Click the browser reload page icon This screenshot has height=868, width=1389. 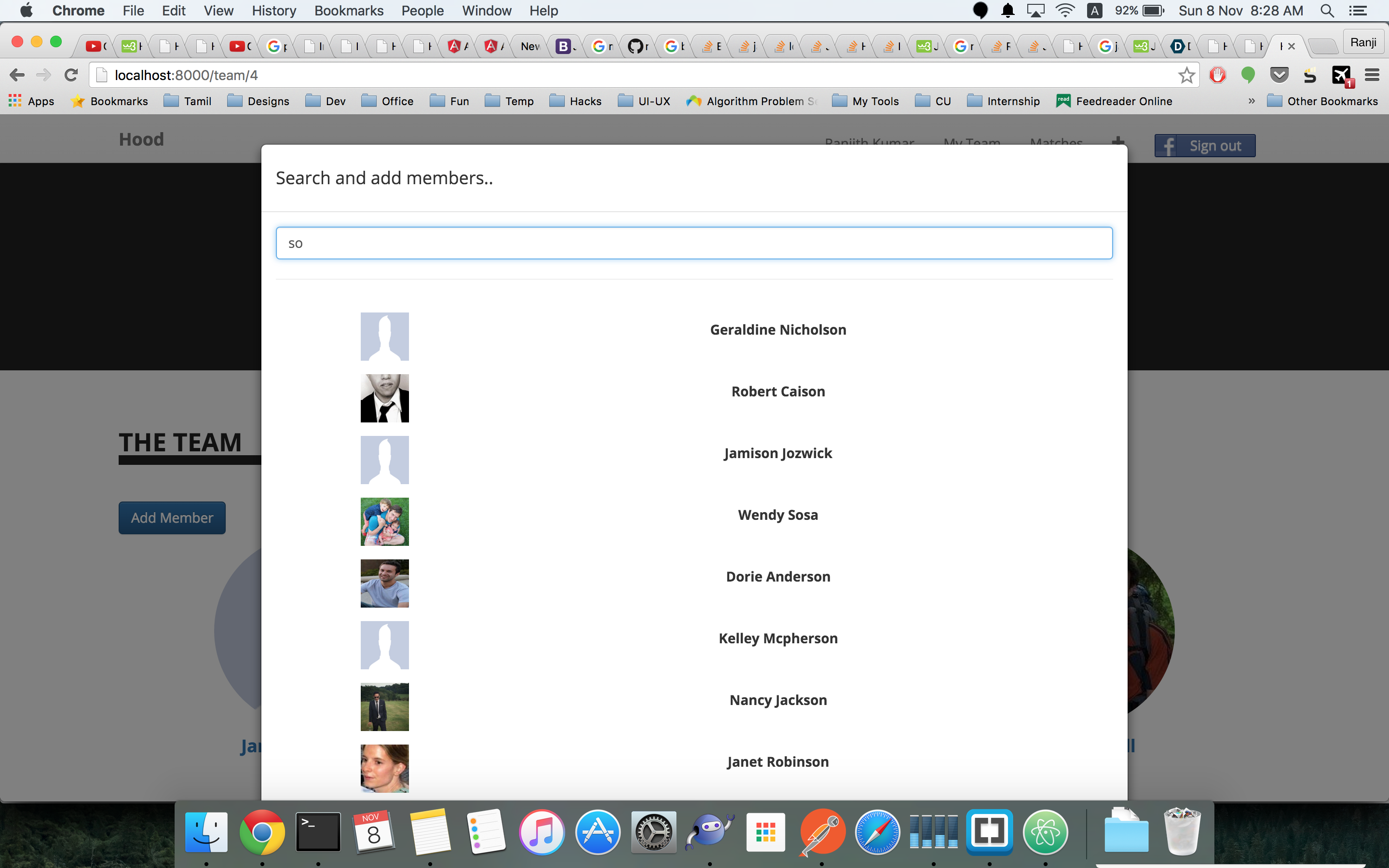tap(71, 75)
